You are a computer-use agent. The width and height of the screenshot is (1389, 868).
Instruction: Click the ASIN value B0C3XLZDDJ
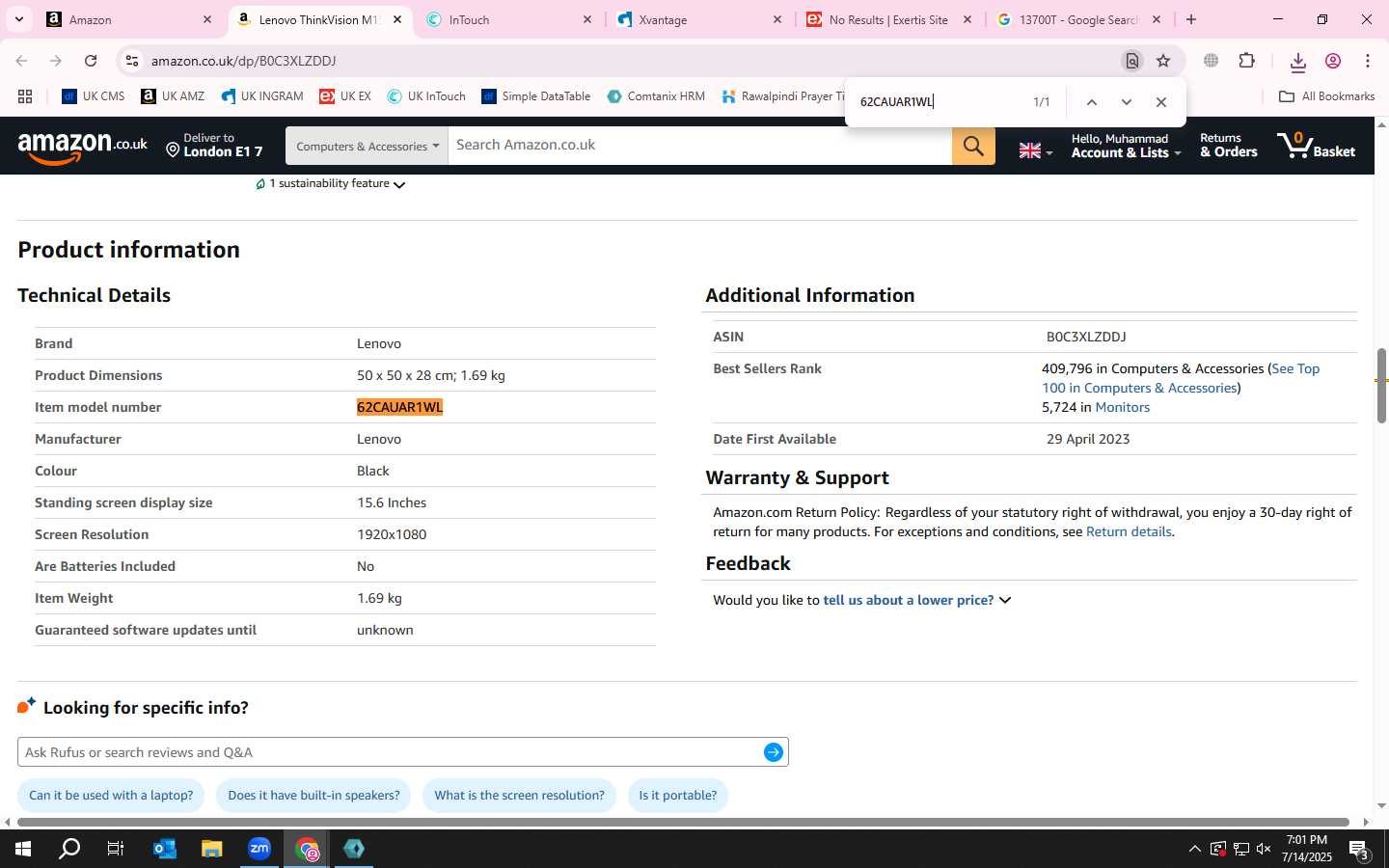tap(1086, 337)
